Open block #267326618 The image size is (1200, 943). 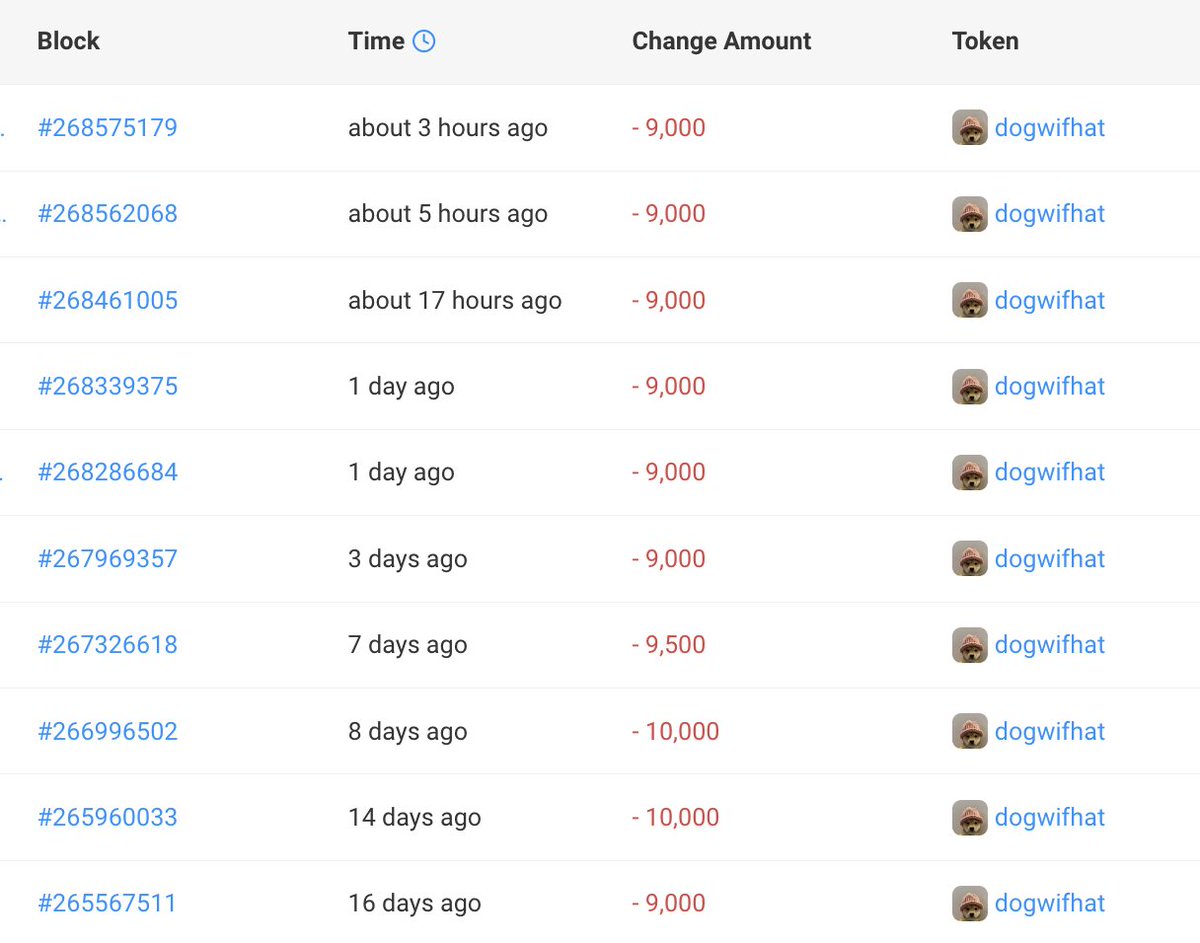pos(108,645)
